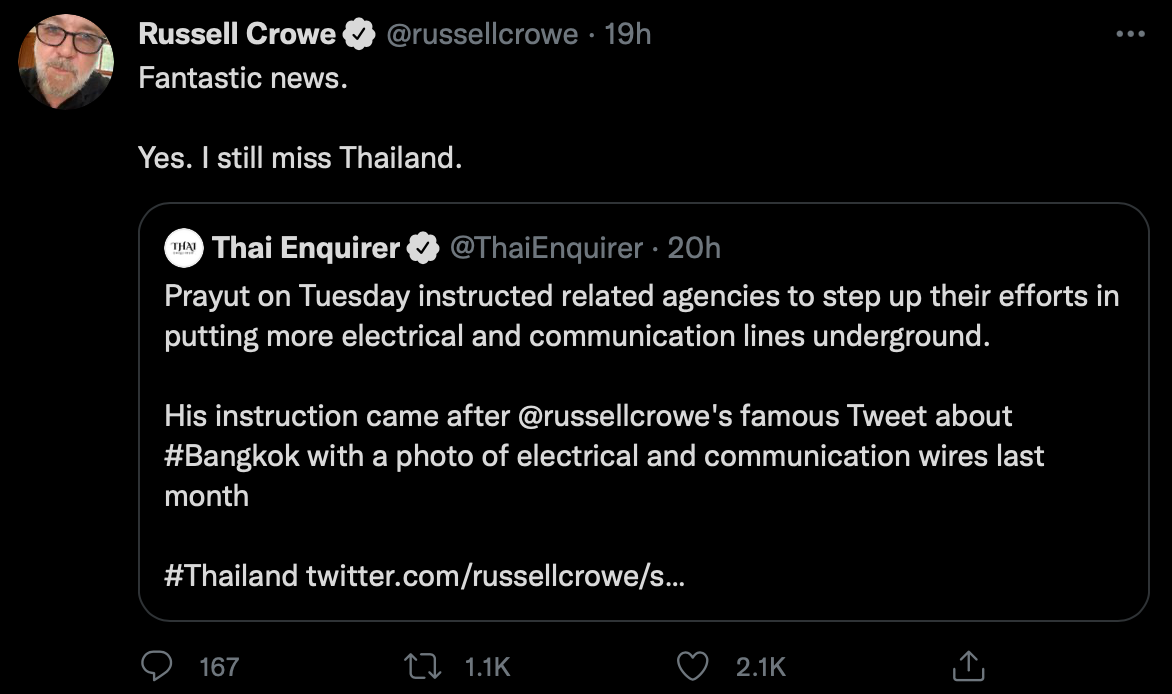
Task: Open the three-dot more options menu
Action: (1132, 33)
